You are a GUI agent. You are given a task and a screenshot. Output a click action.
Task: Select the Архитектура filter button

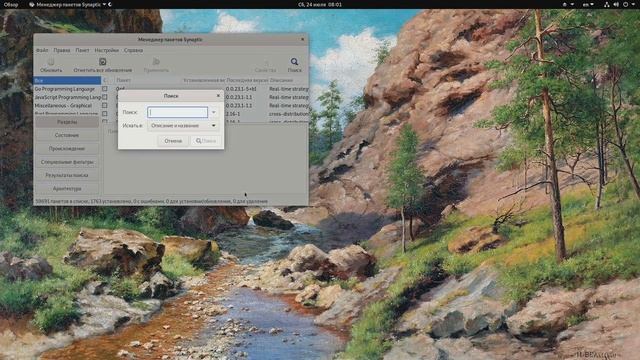click(67, 189)
